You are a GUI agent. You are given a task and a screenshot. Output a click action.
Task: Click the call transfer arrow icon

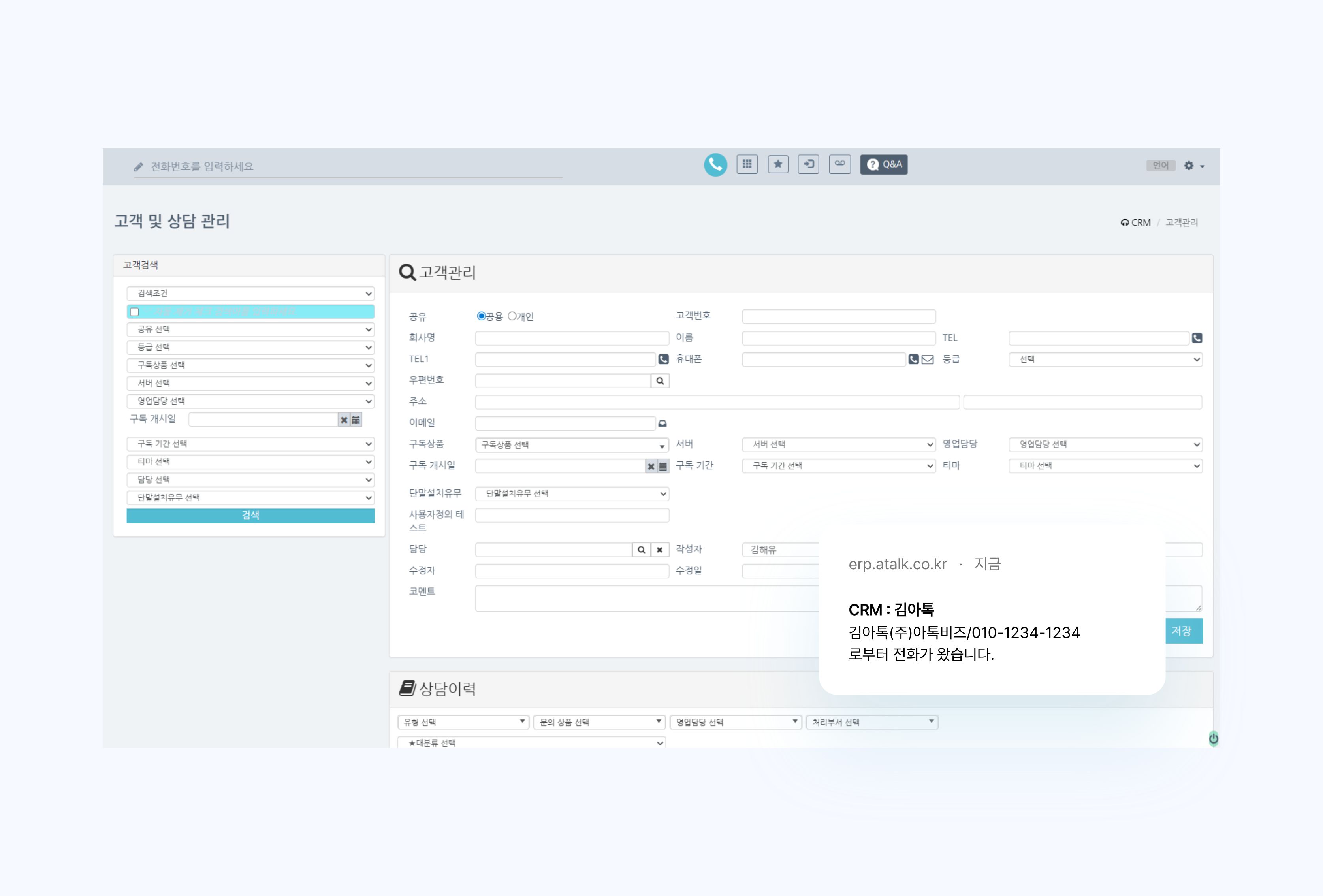[808, 164]
